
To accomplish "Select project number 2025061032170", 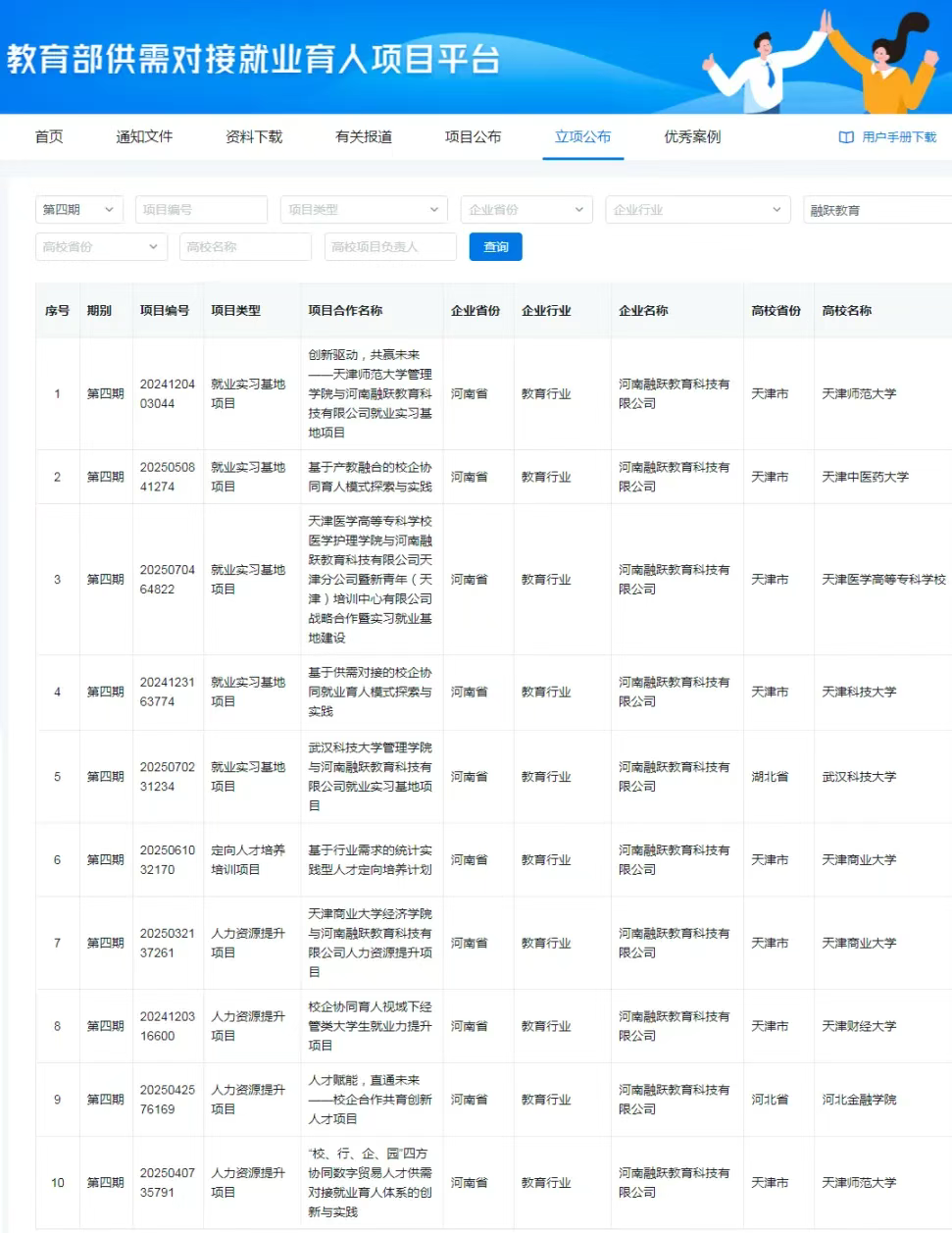I will click(x=167, y=859).
